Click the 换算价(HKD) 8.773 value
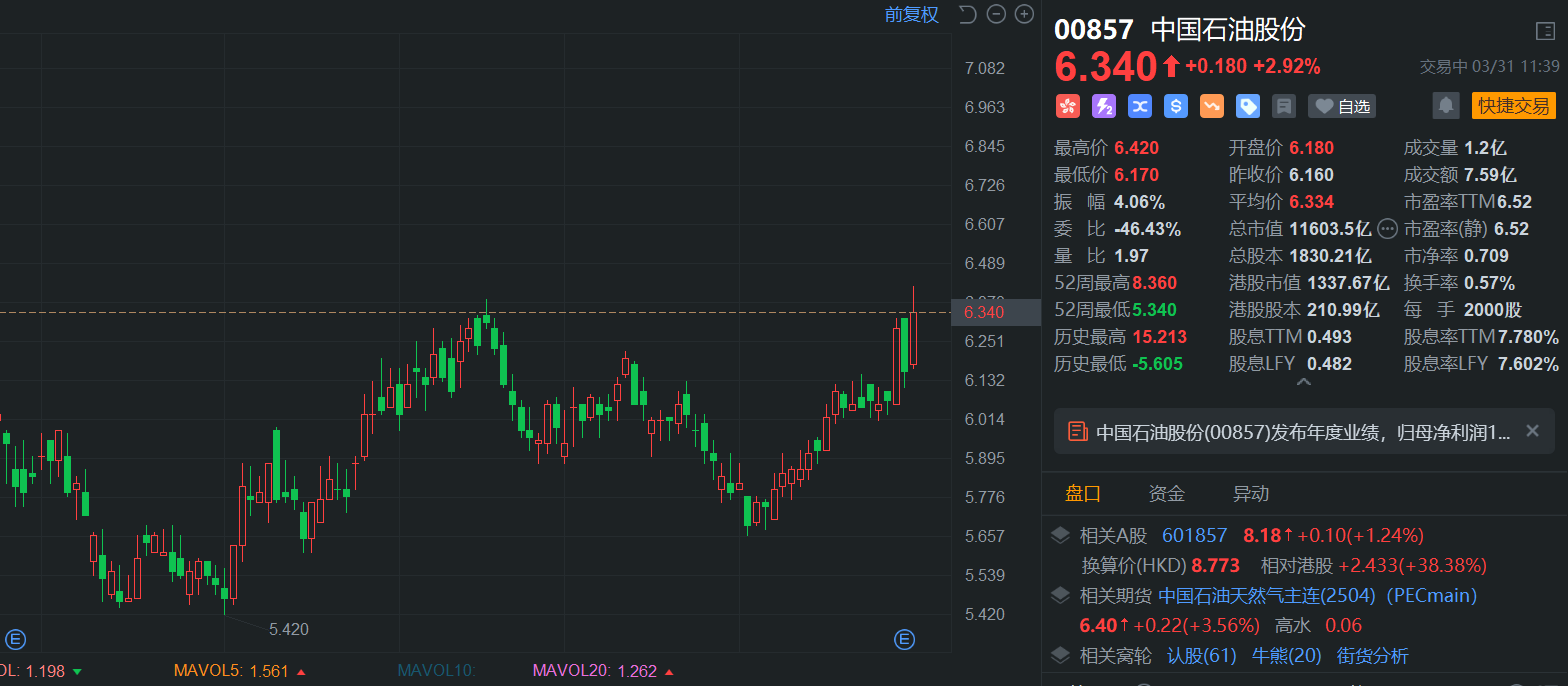This screenshot has height=686, width=1568. tap(1215, 566)
